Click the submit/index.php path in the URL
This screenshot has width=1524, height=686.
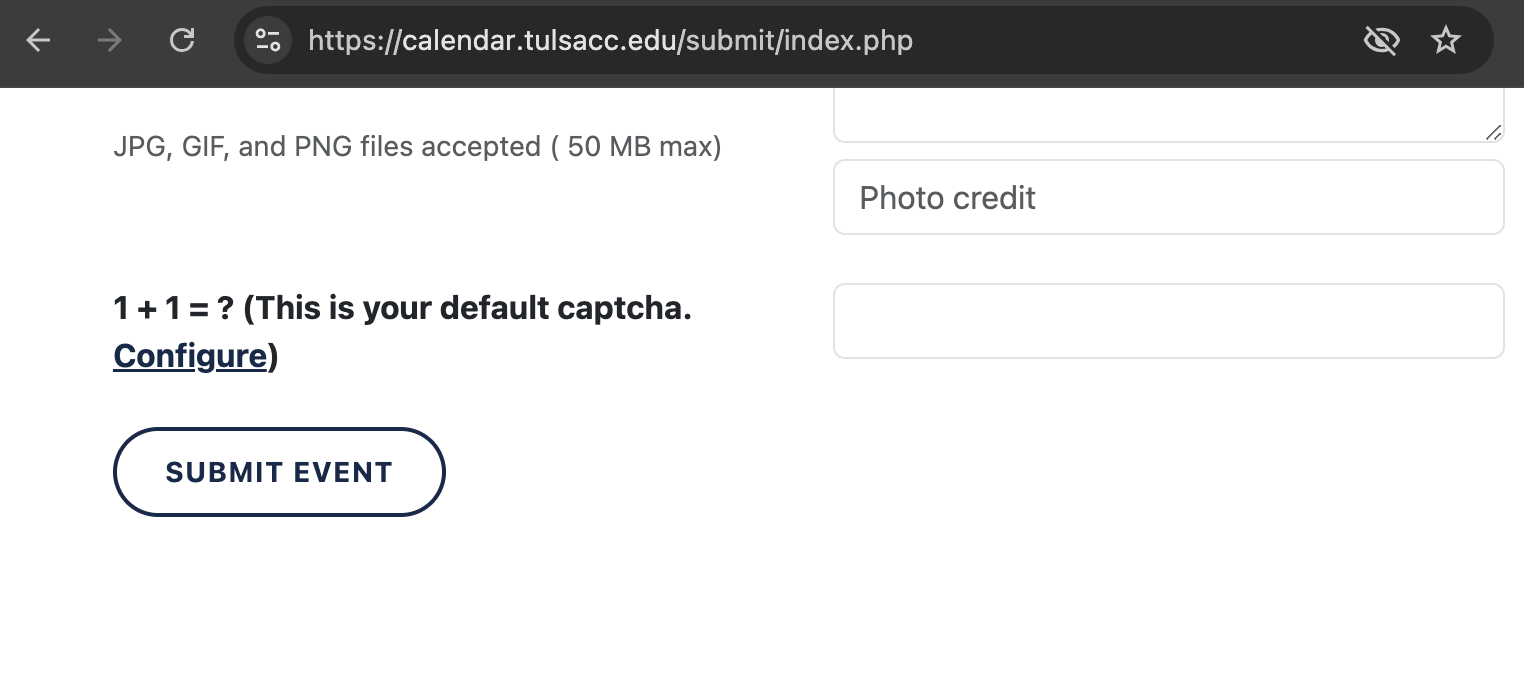[800, 41]
